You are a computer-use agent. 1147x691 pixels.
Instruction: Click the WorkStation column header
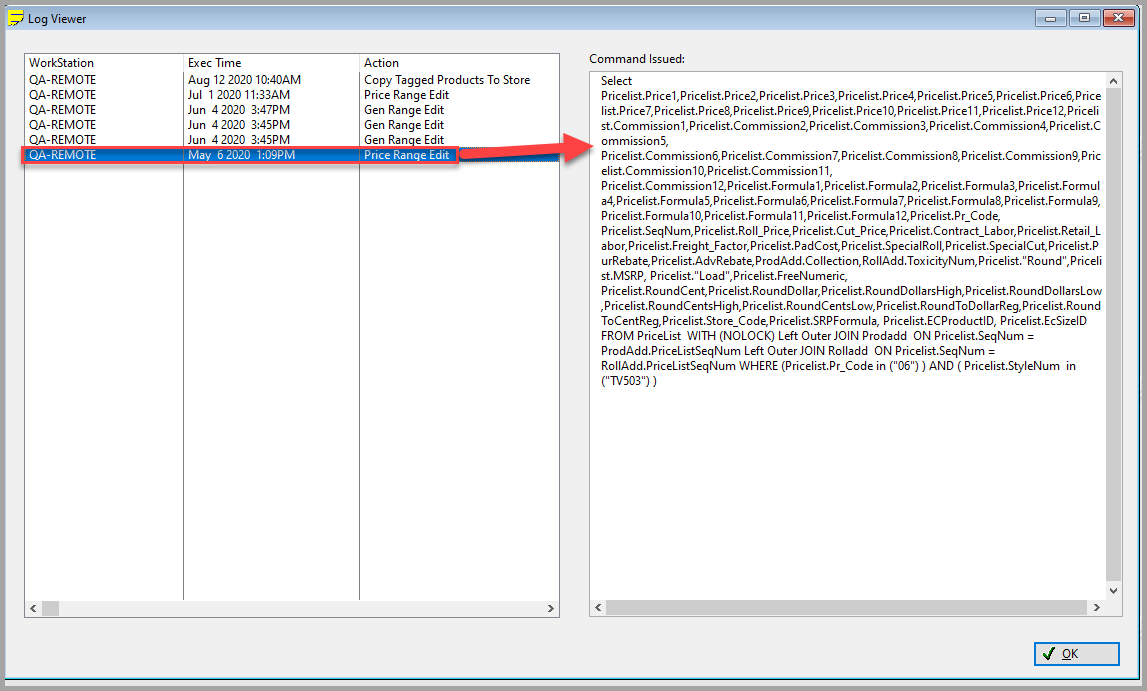(x=103, y=63)
